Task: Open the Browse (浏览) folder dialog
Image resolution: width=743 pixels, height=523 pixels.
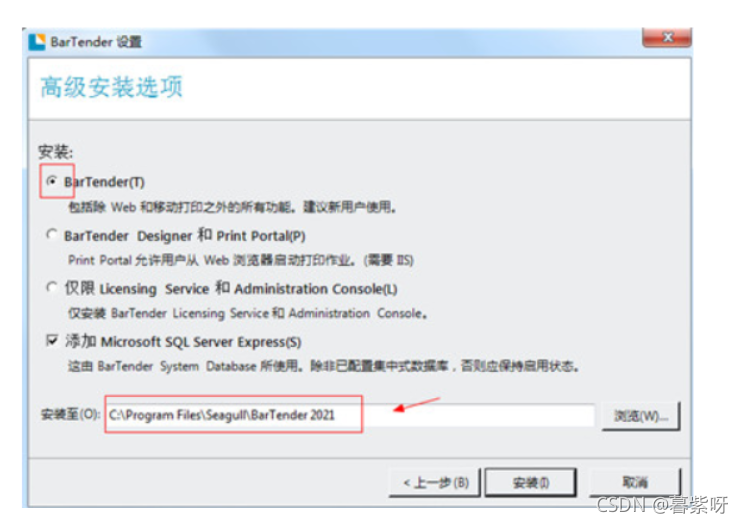Action: pyautogui.click(x=641, y=416)
